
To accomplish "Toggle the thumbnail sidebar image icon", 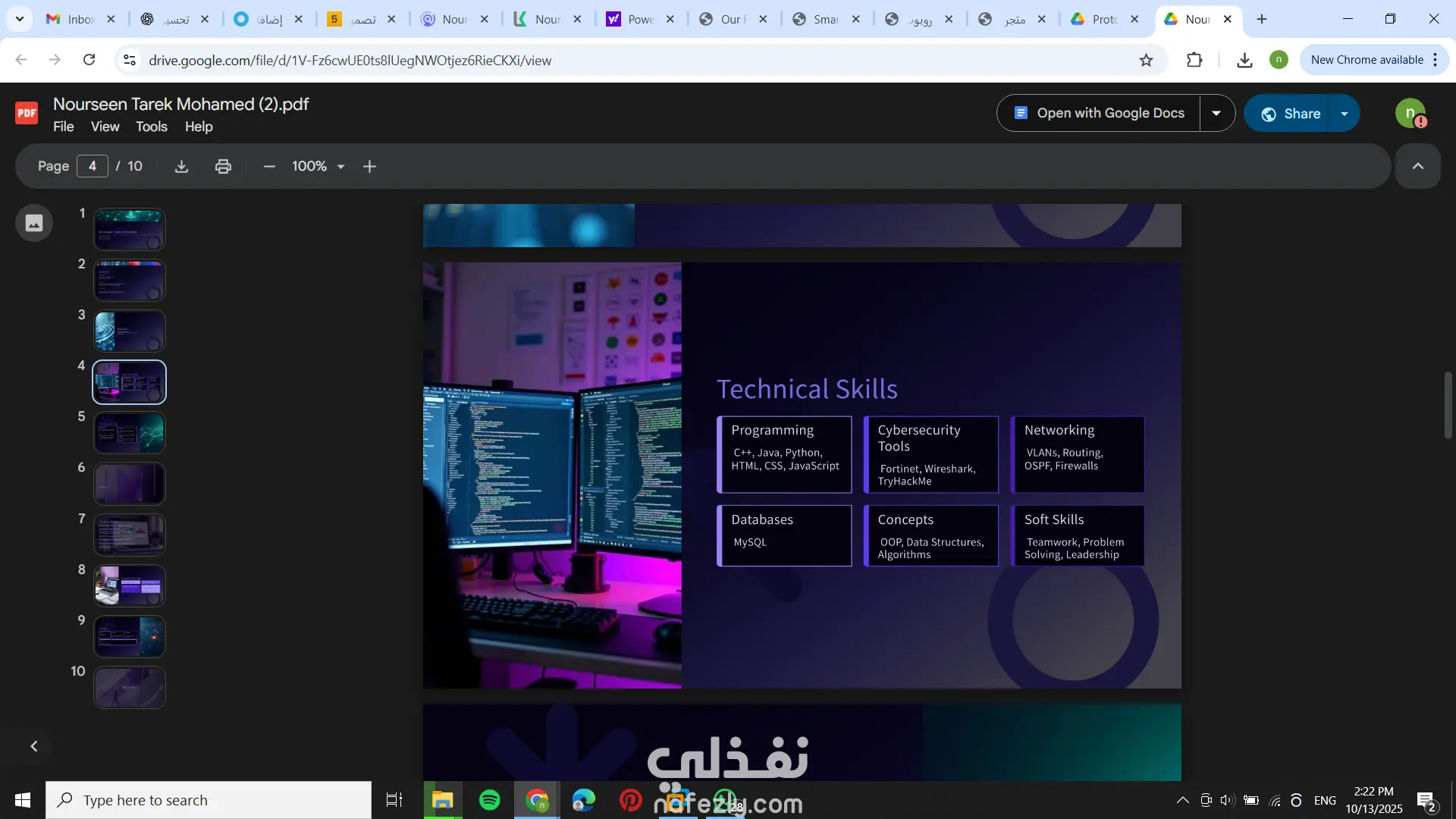I will click(34, 223).
